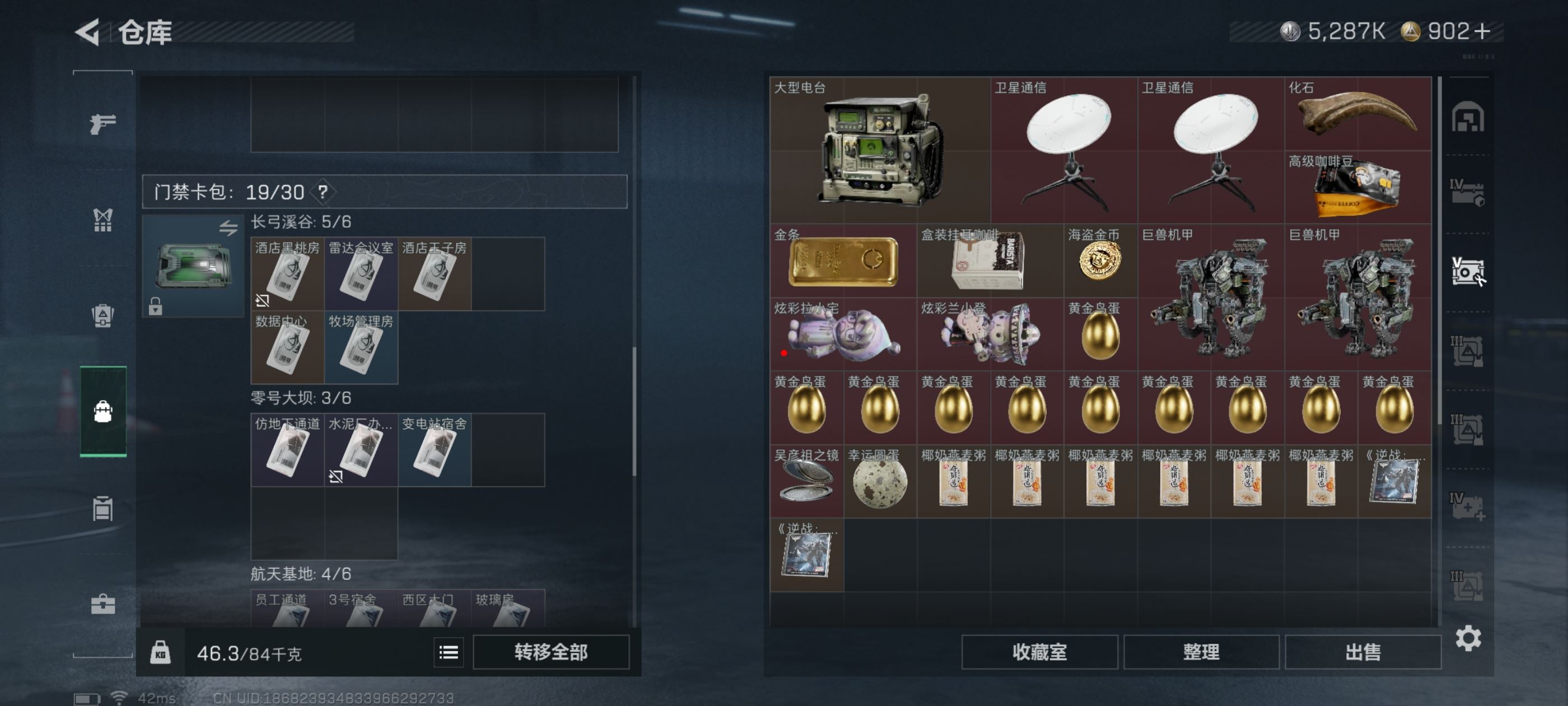Viewport: 1568px width, 706px height.
Task: Expand the 航天基地 4/6 keycard section
Action: point(301,574)
